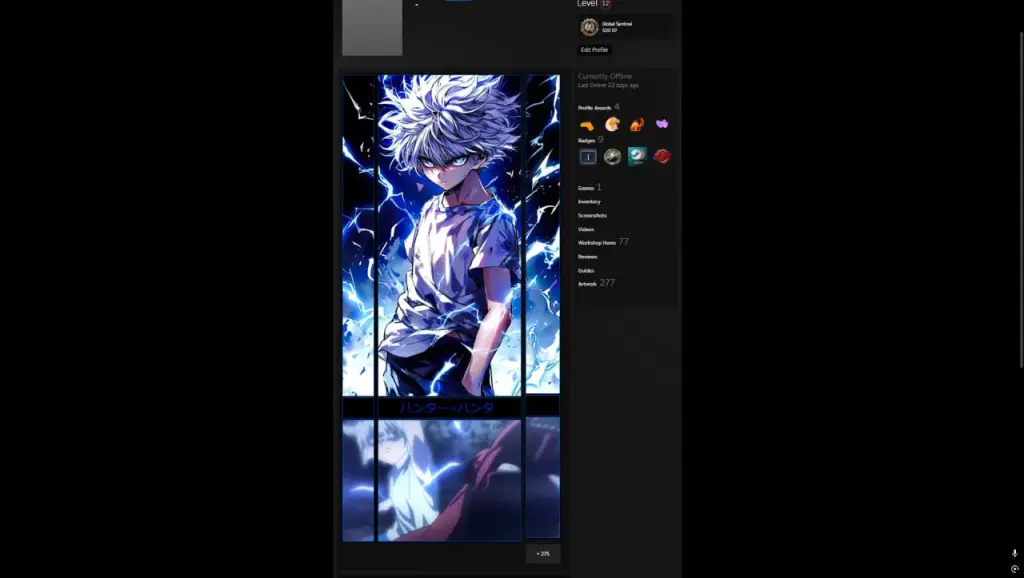Screen dimensions: 1024x578
Task: Expand the '+ 275' artwork showcase
Action: coord(542,552)
